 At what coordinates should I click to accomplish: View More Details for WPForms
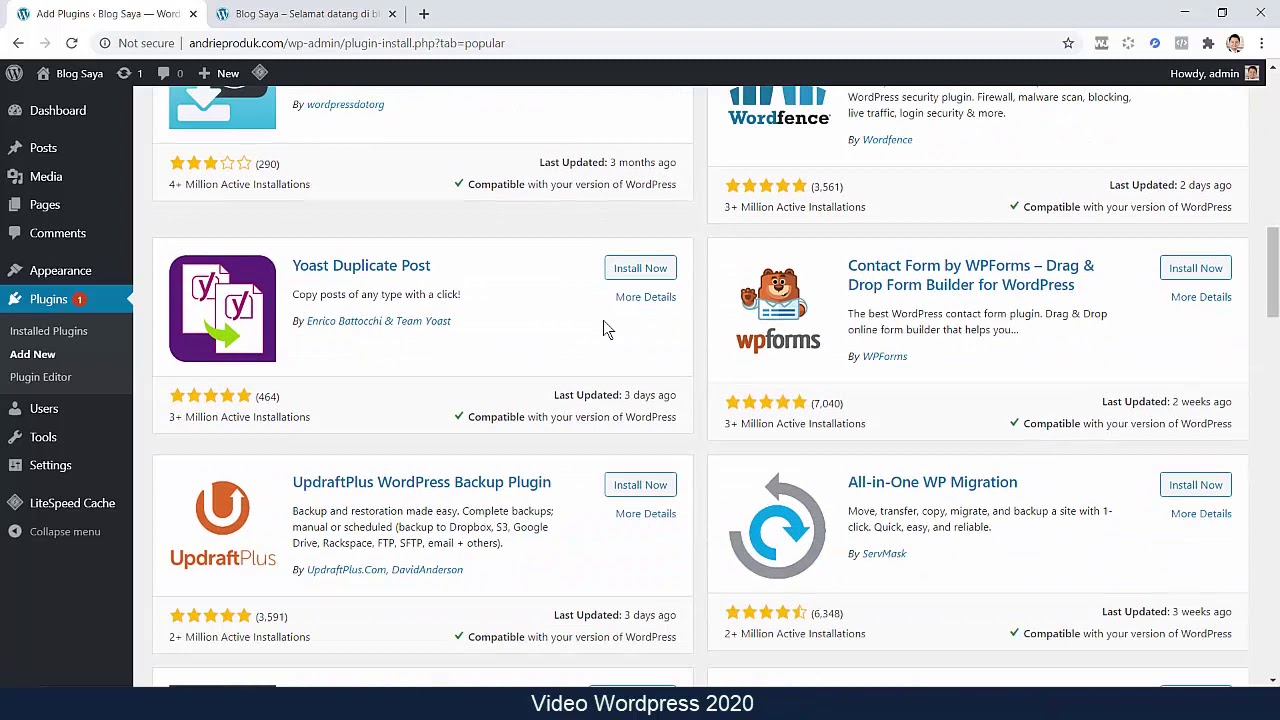coord(1200,297)
